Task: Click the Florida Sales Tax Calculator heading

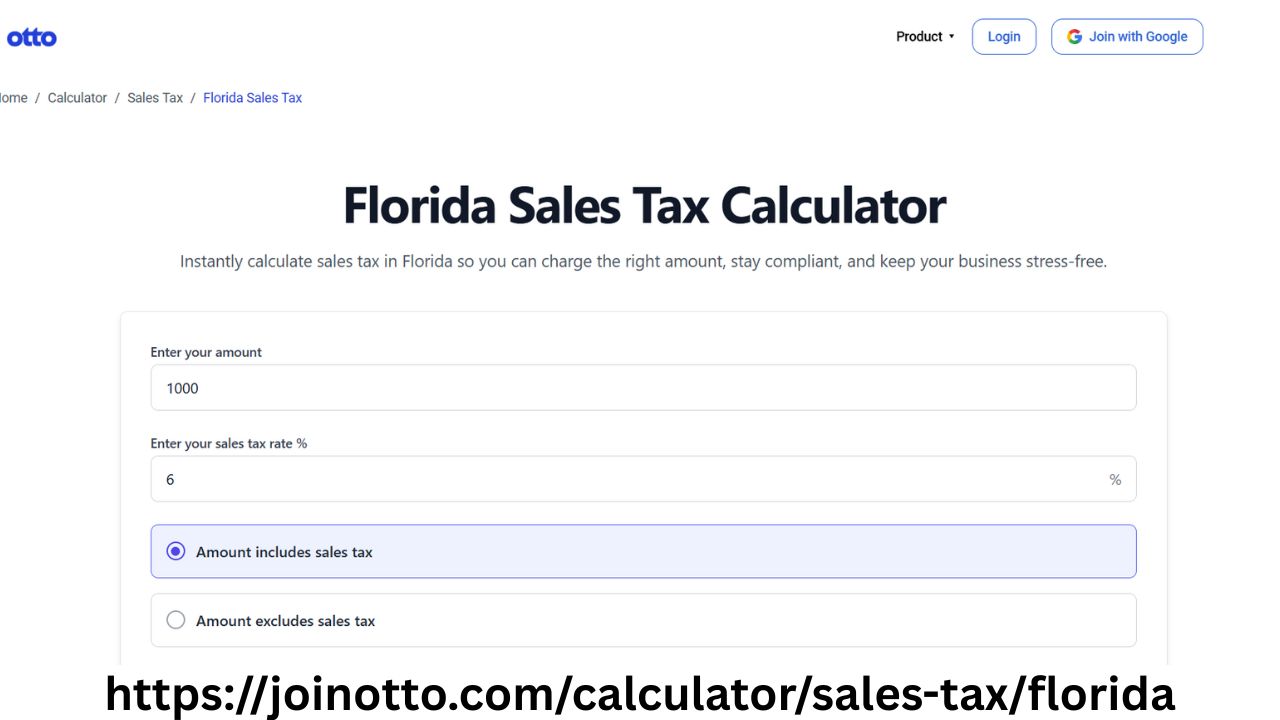Action: [644, 205]
